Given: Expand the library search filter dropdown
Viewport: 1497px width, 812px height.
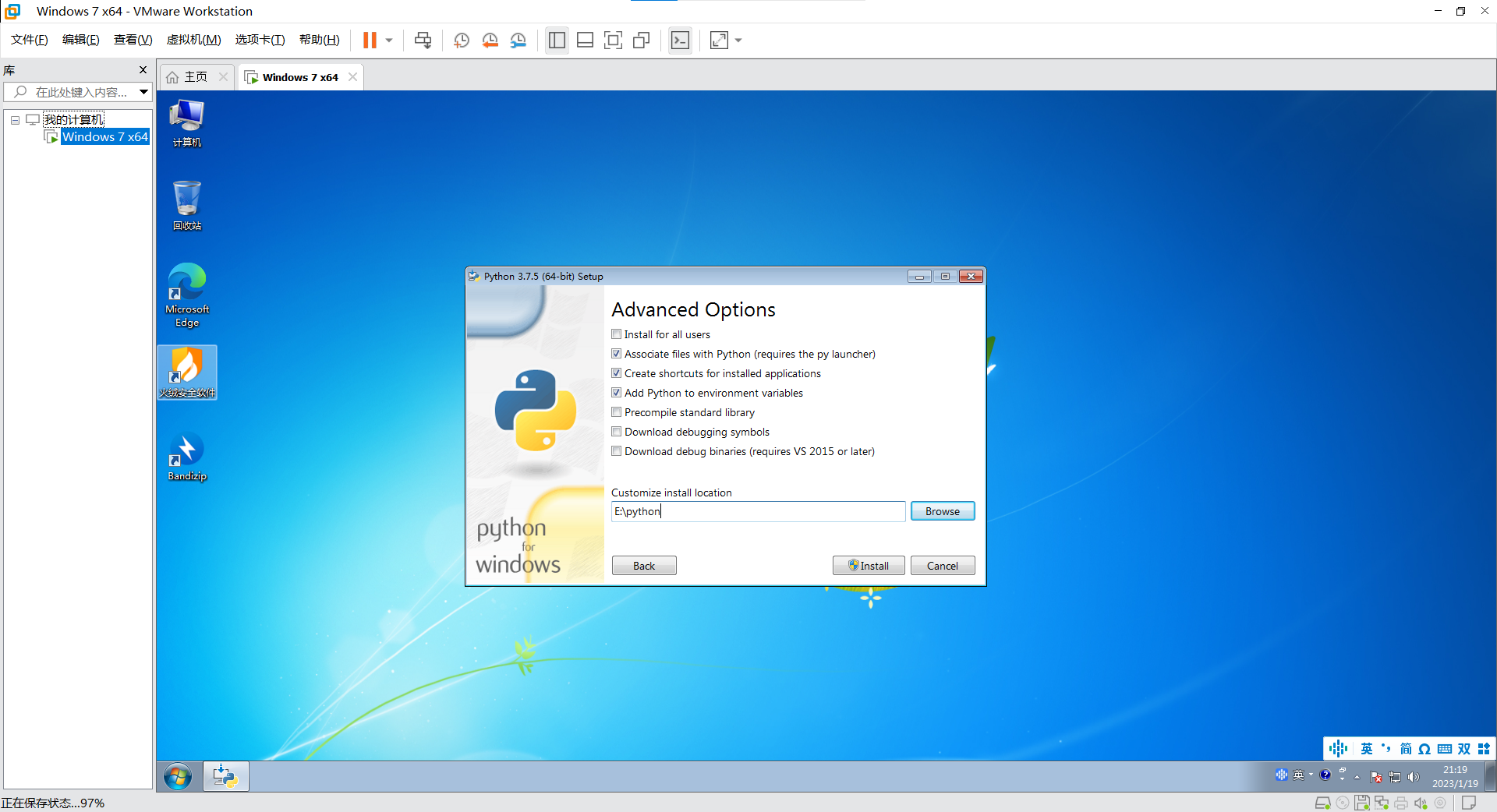Looking at the screenshot, I should point(143,92).
